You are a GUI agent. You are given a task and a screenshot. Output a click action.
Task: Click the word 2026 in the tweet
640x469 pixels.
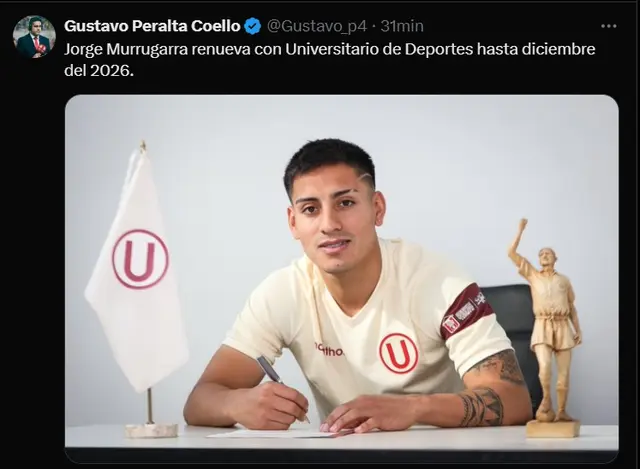tap(111, 71)
